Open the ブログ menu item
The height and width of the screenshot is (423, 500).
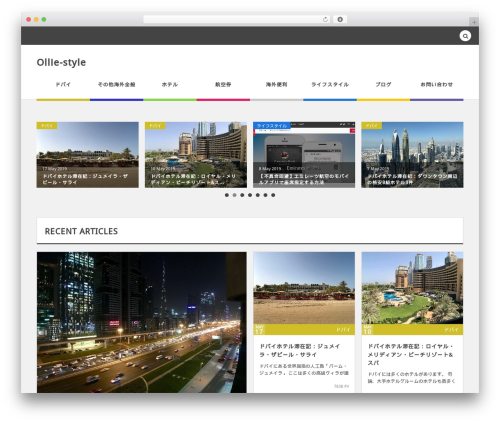click(383, 85)
